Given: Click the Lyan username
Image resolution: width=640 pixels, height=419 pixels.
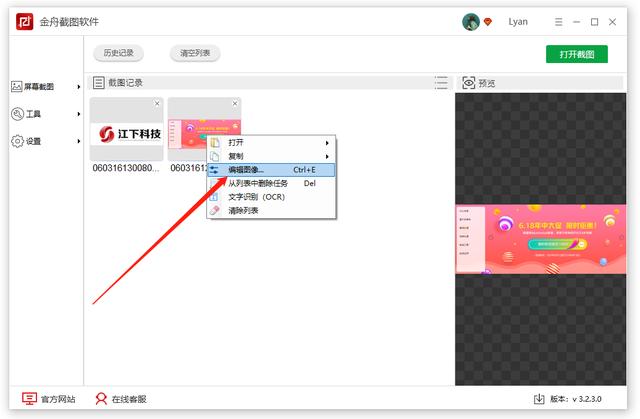Looking at the screenshot, I should click(518, 22).
